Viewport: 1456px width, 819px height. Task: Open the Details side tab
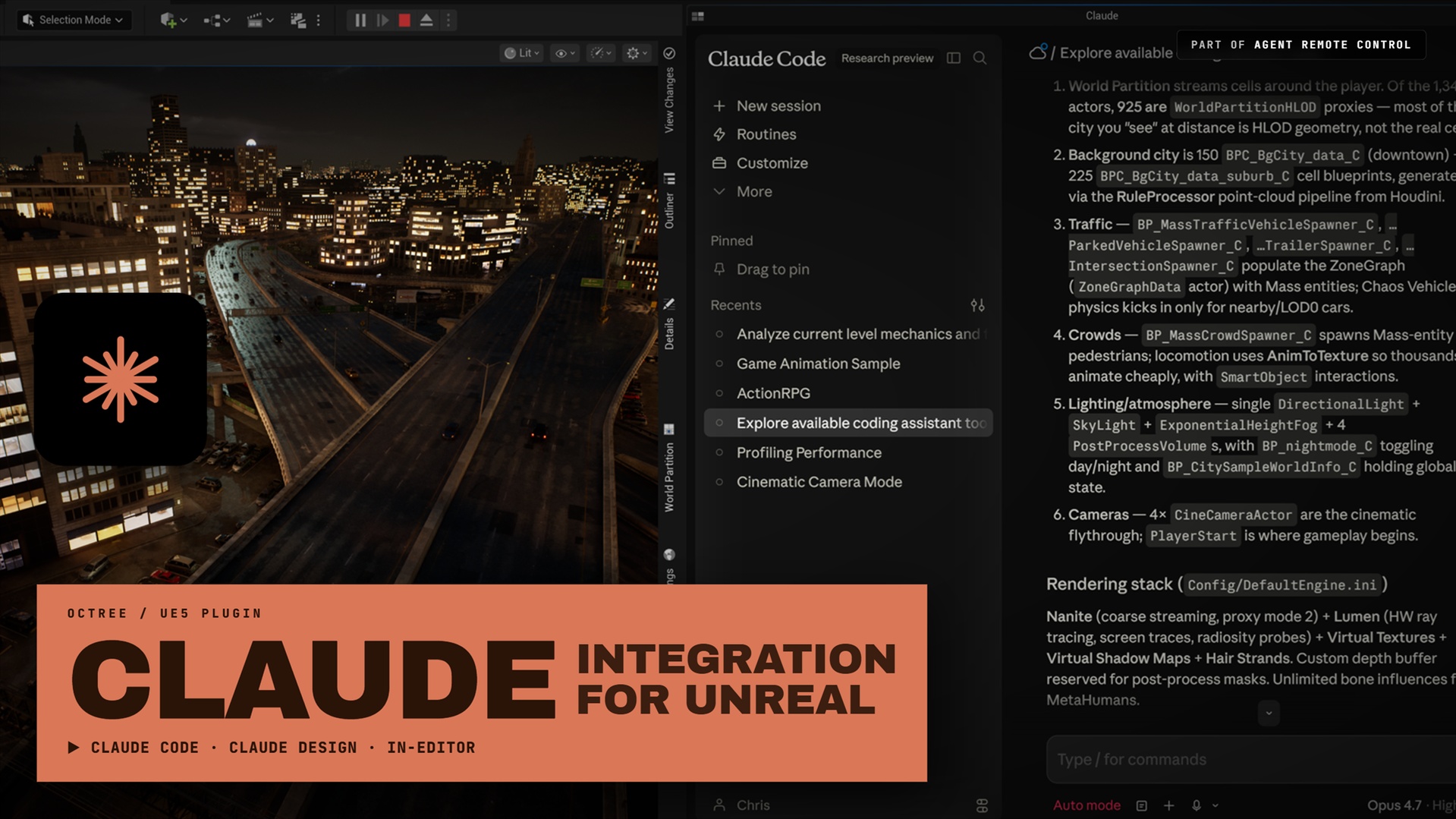click(x=669, y=333)
